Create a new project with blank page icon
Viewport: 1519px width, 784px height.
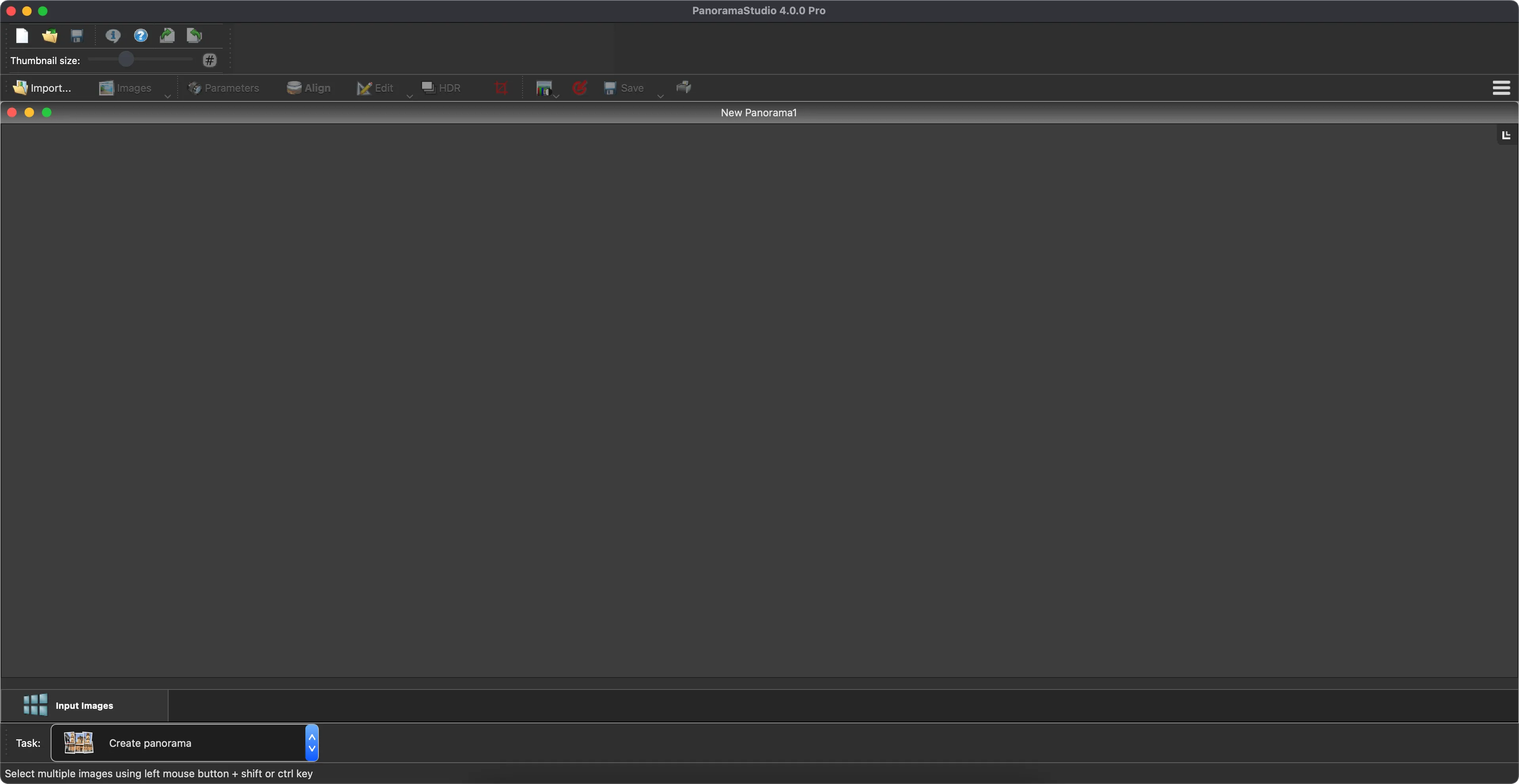(22, 36)
